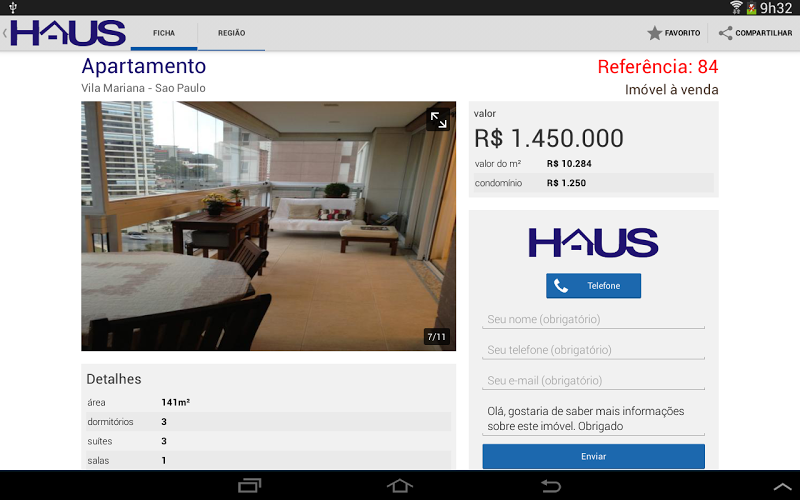Tap the Android back button
The image size is (800, 500).
pyautogui.click(x=551, y=485)
